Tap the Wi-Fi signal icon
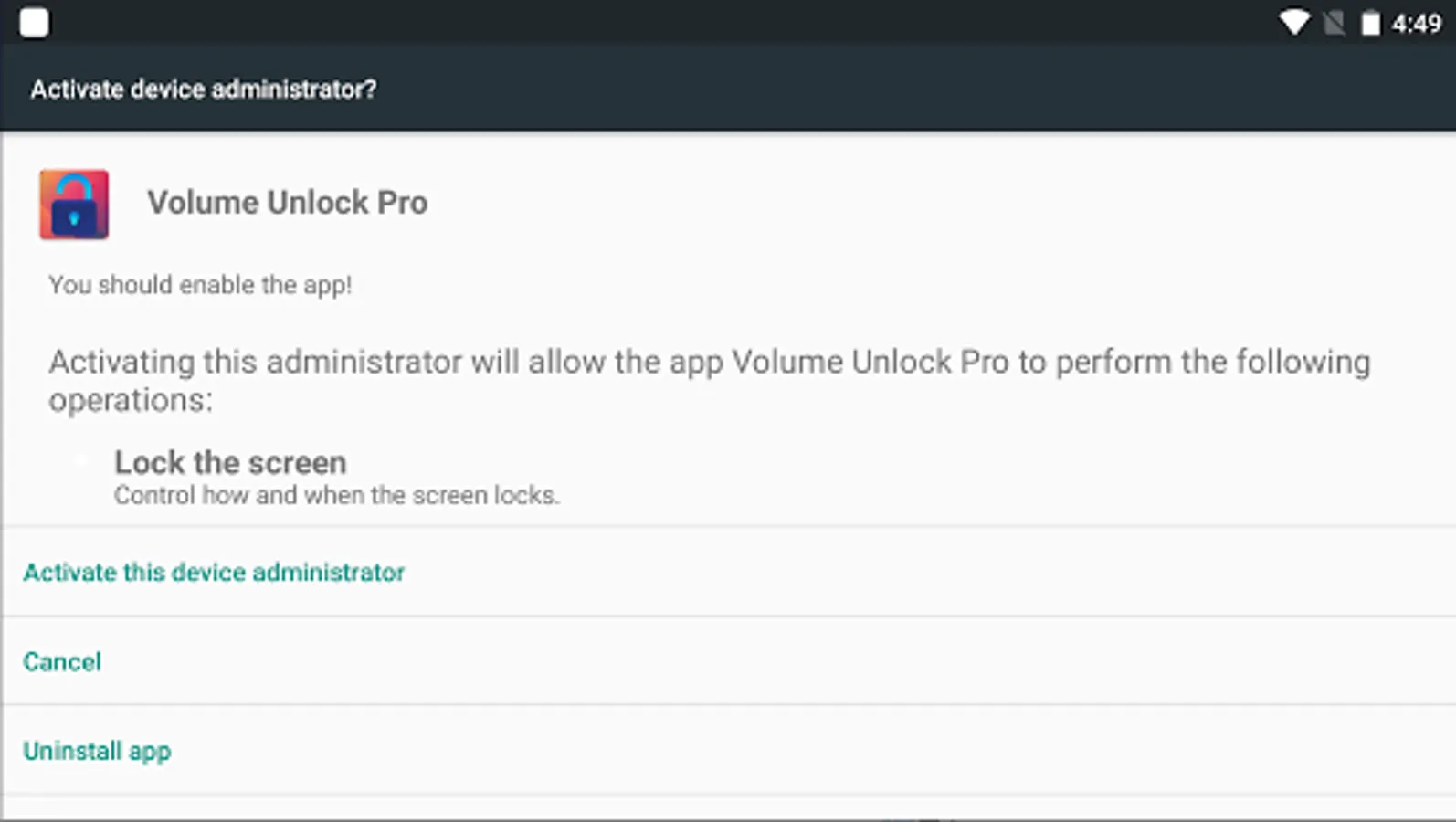This screenshot has width=1456, height=822. pos(1293,23)
